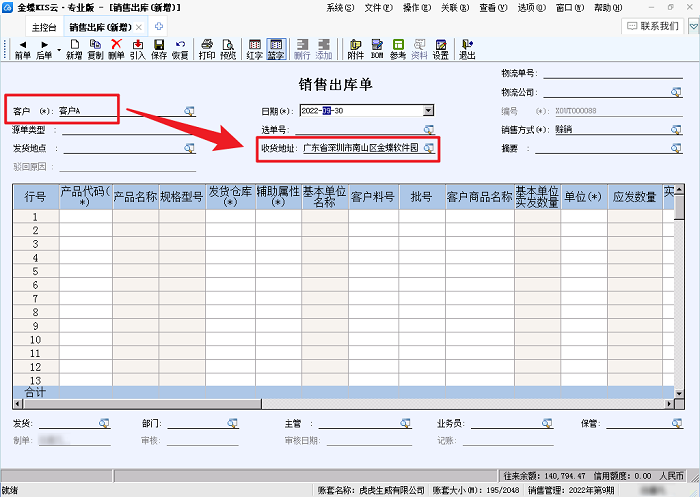Screen dimensions: 700x497
Task: Open the 文件 (File) menu
Action: [377, 7]
